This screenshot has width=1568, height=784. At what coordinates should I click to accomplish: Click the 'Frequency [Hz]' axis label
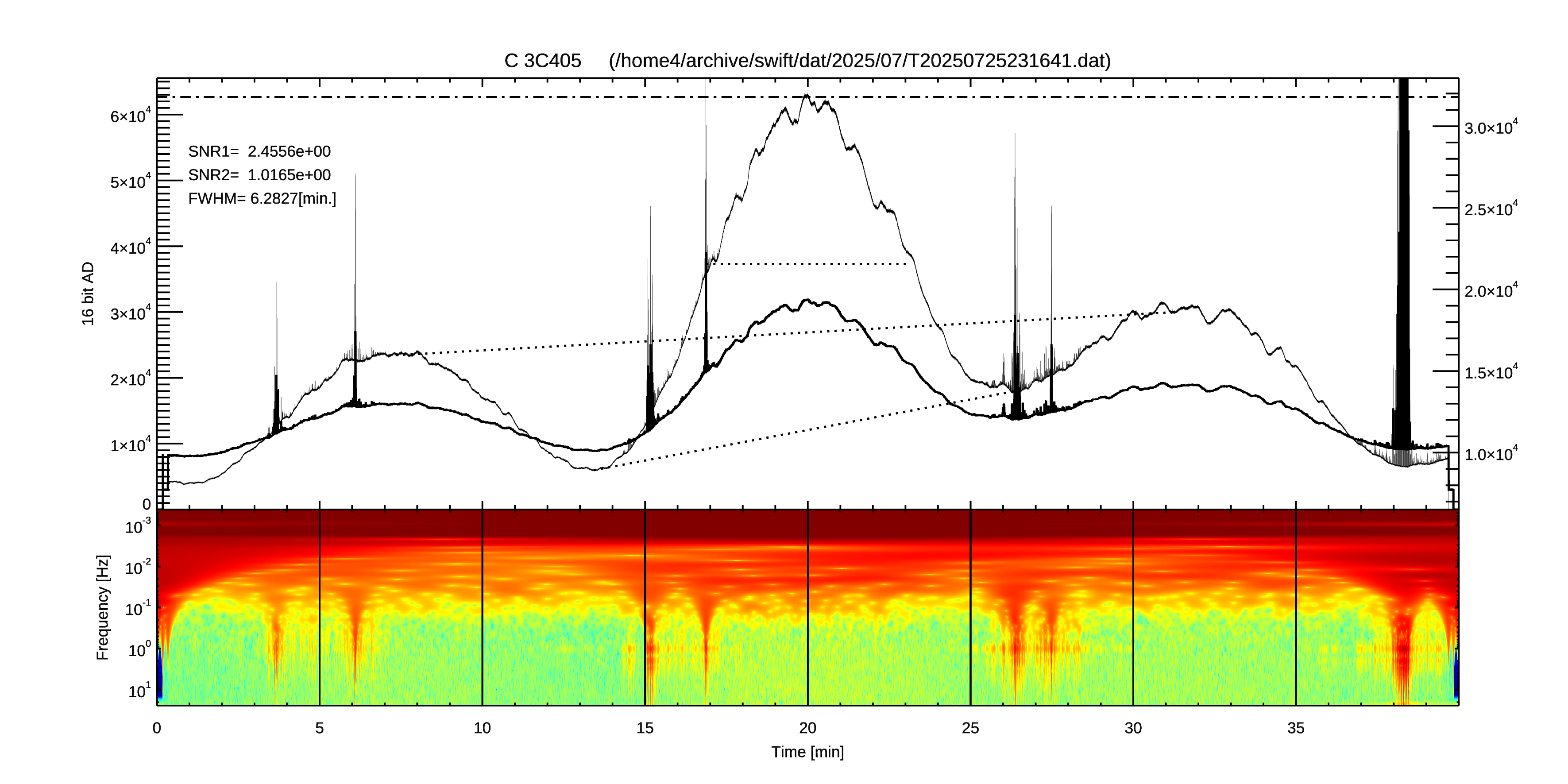(x=103, y=607)
